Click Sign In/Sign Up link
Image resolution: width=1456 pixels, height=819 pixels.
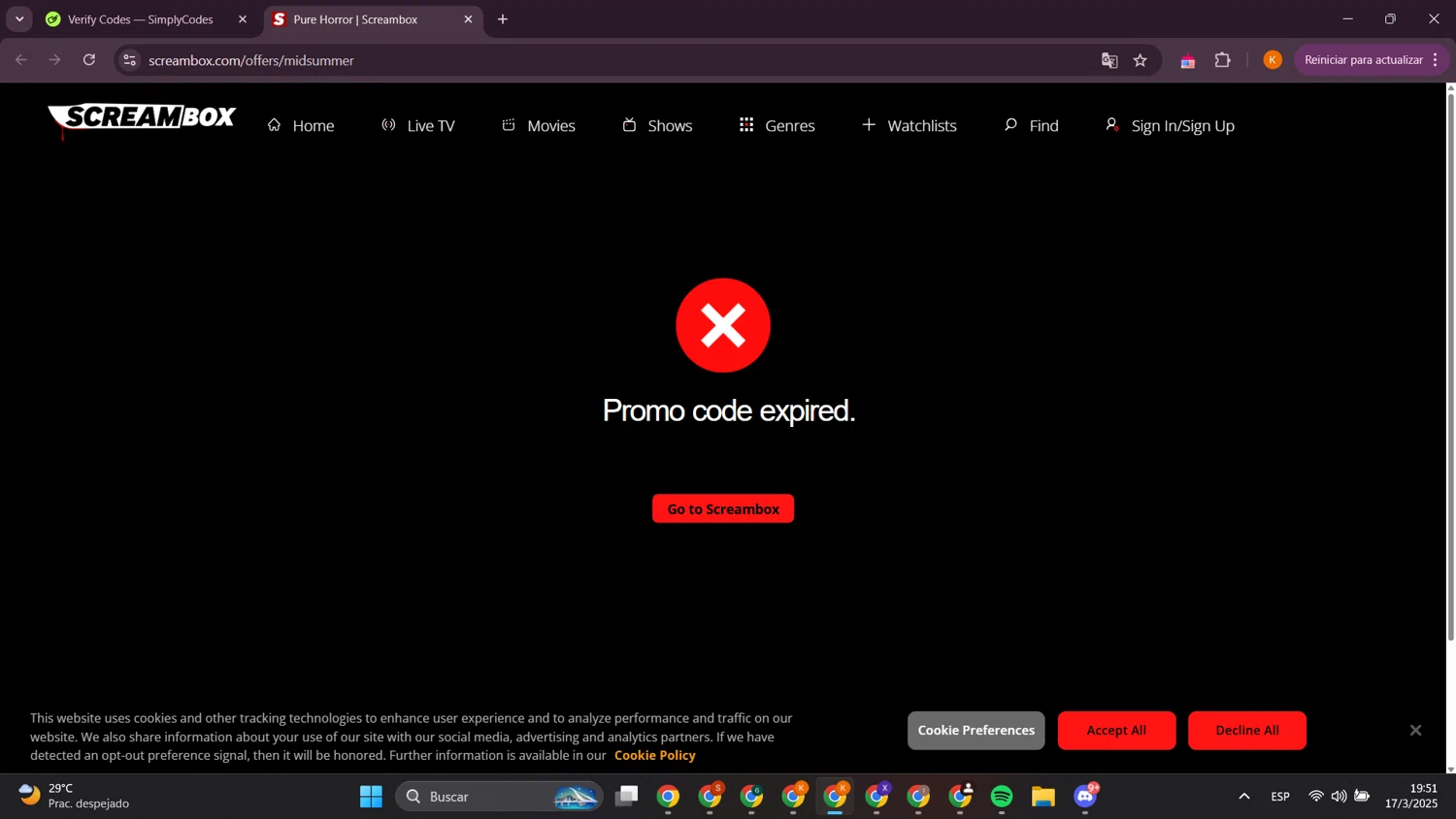pos(1170,125)
